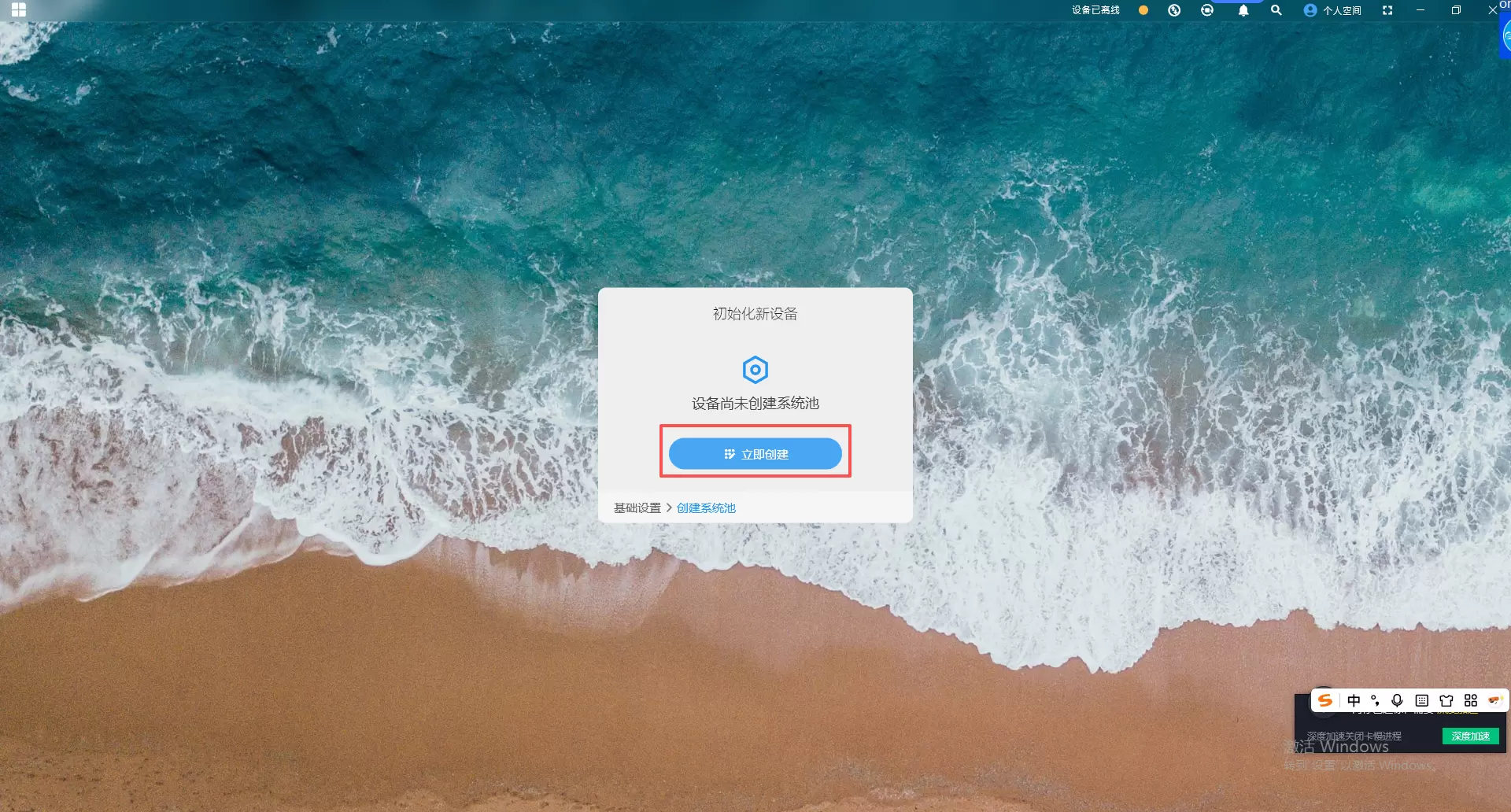Click the sync/backup circular arrows icon
The image size is (1511, 812).
point(1207,10)
